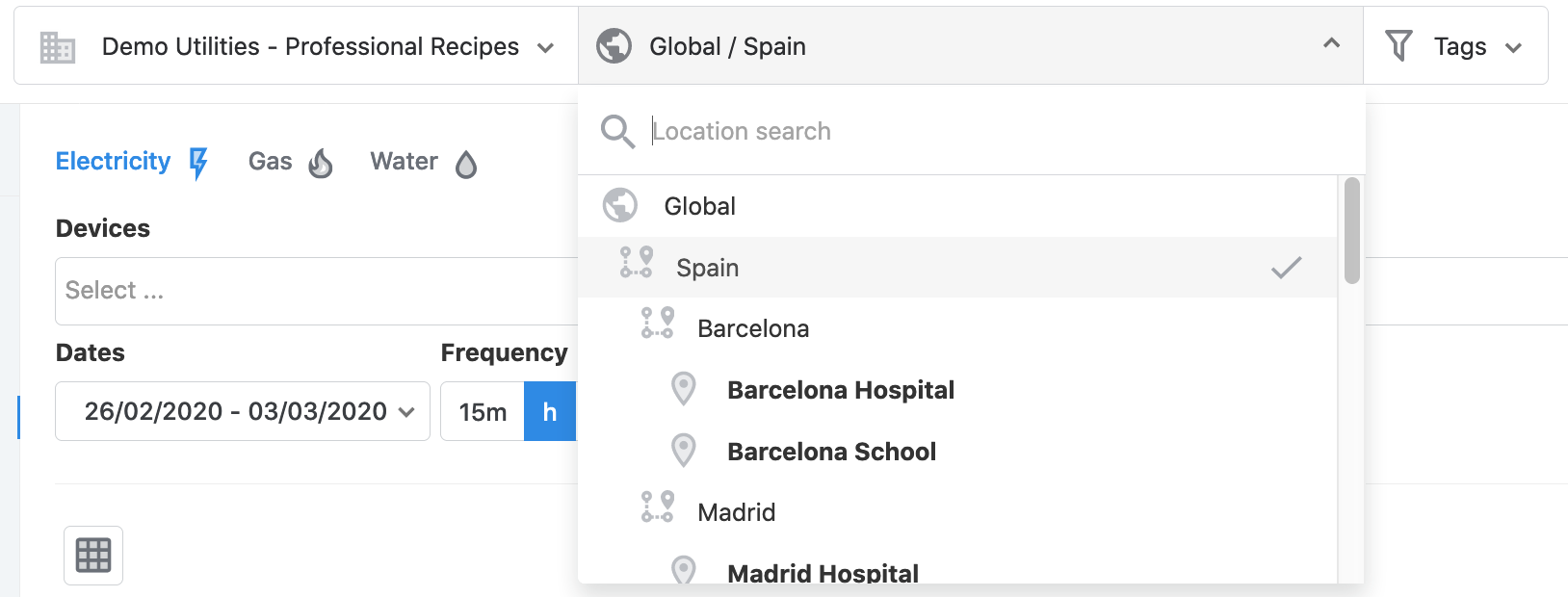Screen dimensions: 1568x597
Task: Click the magnifier icon in location search
Action: pos(617,132)
